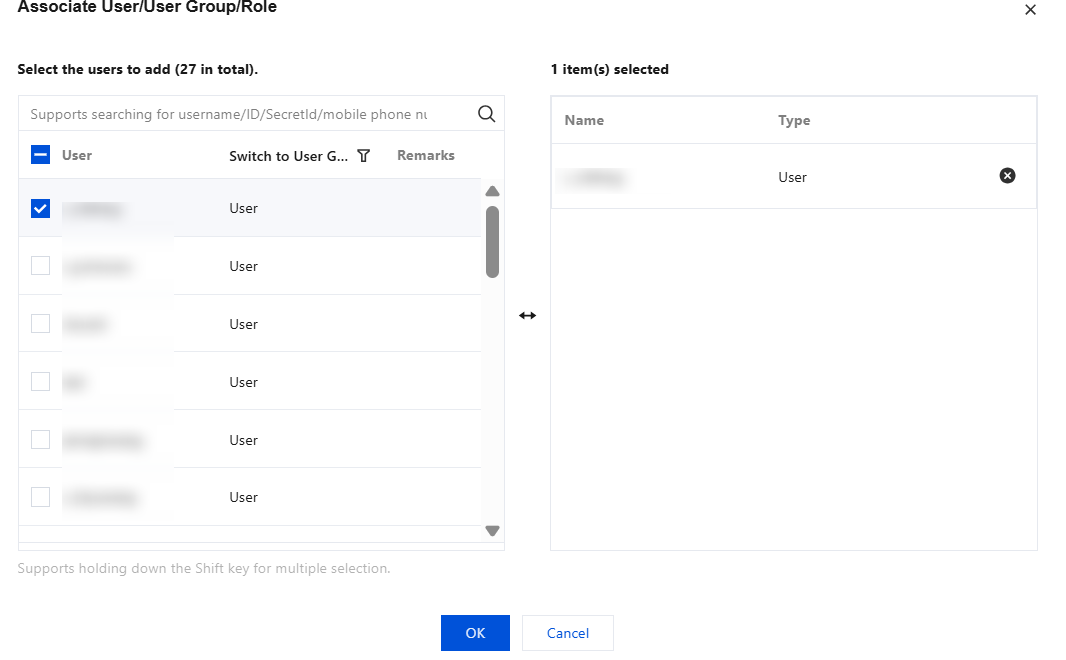
Task: Confirm with the OK button
Action: [x=475, y=633]
